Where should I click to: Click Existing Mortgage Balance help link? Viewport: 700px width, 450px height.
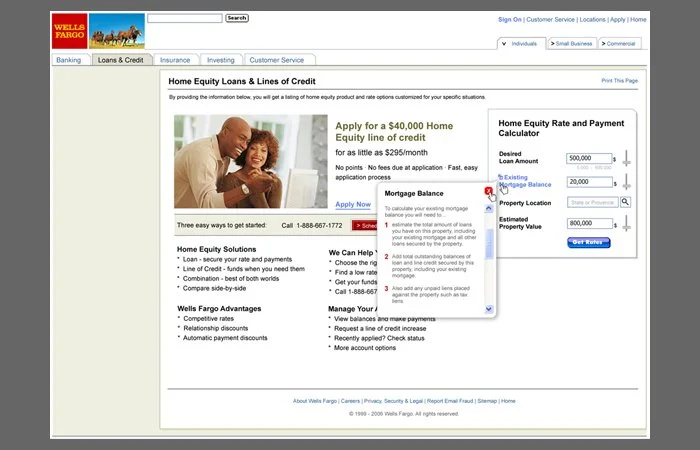(x=525, y=181)
